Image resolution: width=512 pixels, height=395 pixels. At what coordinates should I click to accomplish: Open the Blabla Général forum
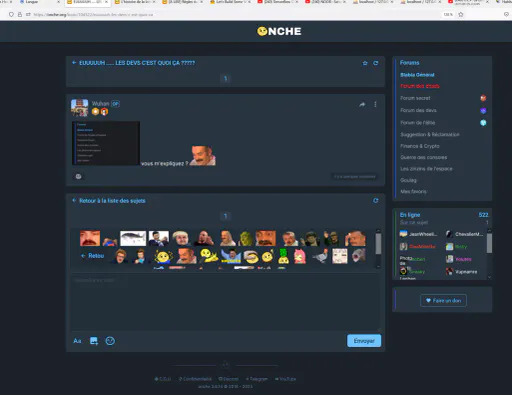tap(417, 75)
